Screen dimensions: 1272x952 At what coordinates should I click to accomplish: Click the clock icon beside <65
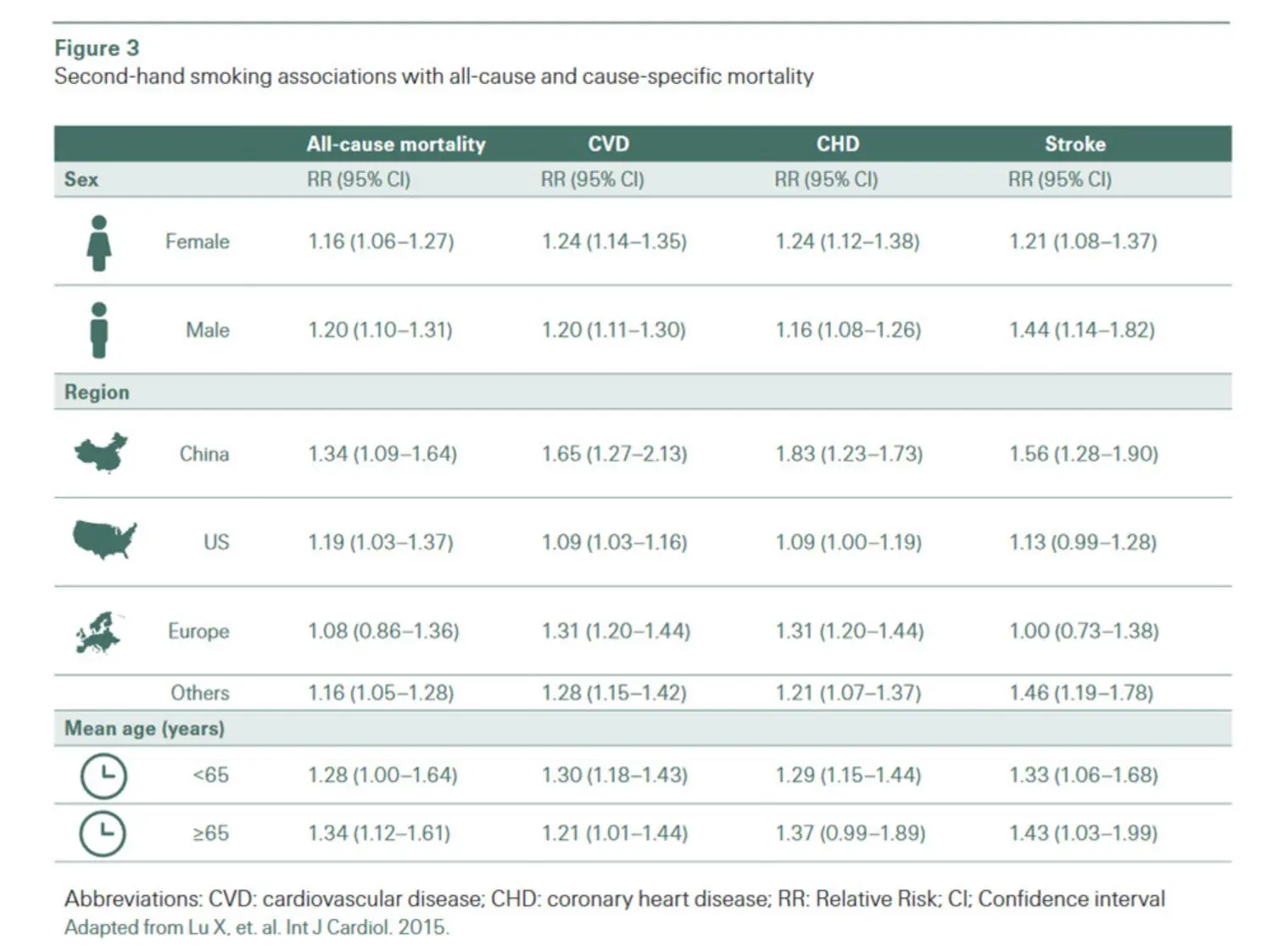tap(102, 774)
